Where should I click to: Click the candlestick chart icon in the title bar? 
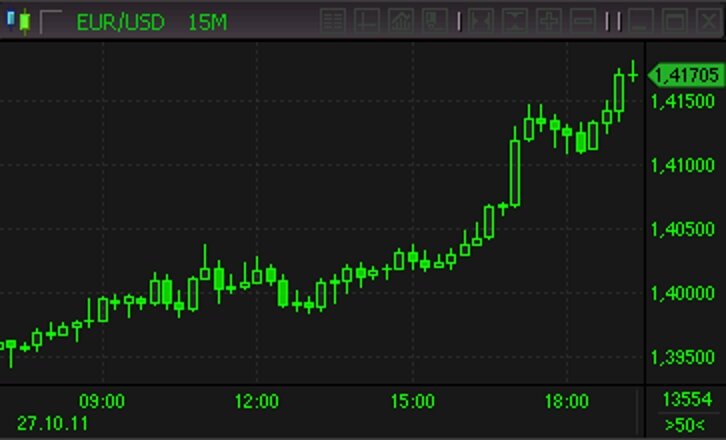(x=19, y=21)
